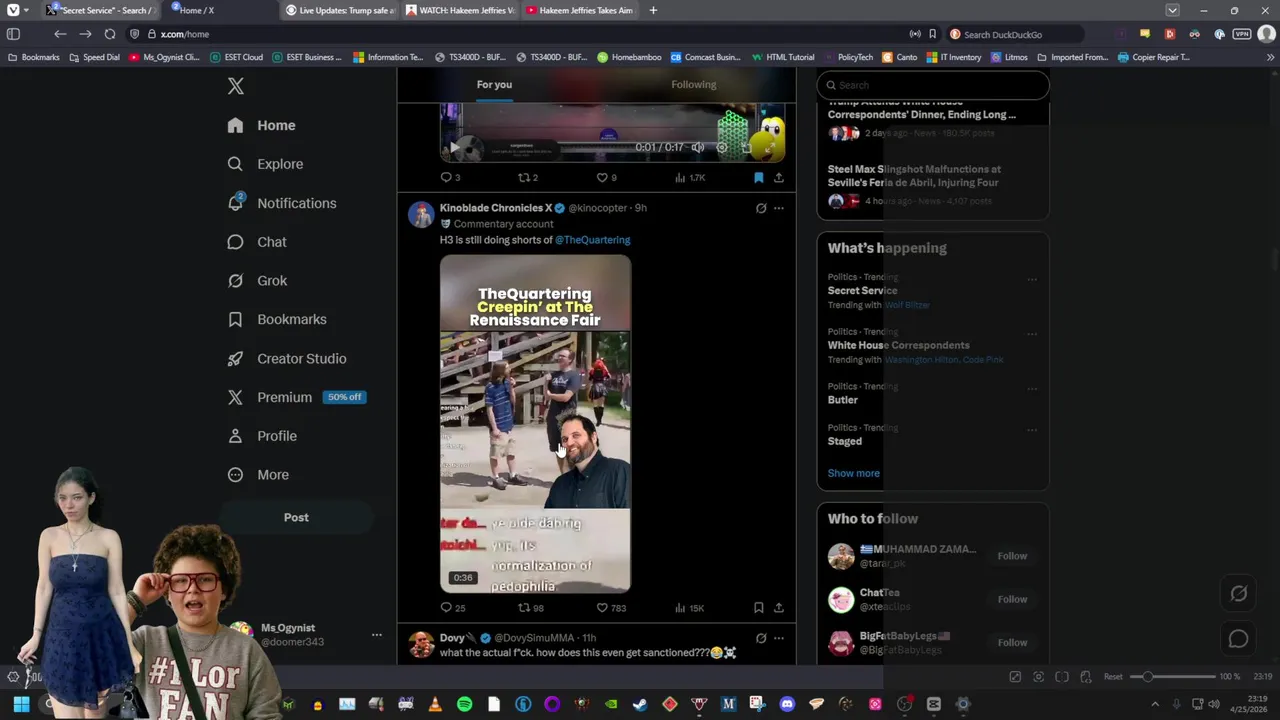Reply to the Kinoblade Chronicles post

click(453, 608)
